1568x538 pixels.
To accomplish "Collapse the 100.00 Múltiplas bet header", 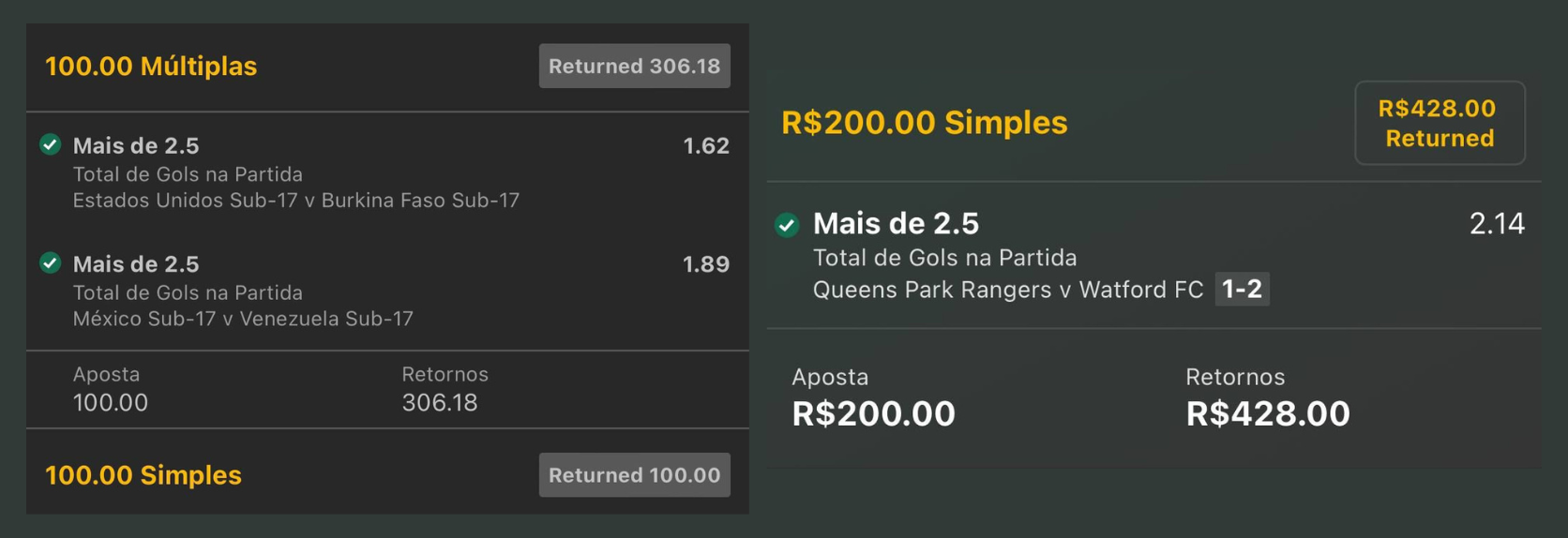I will click(151, 67).
